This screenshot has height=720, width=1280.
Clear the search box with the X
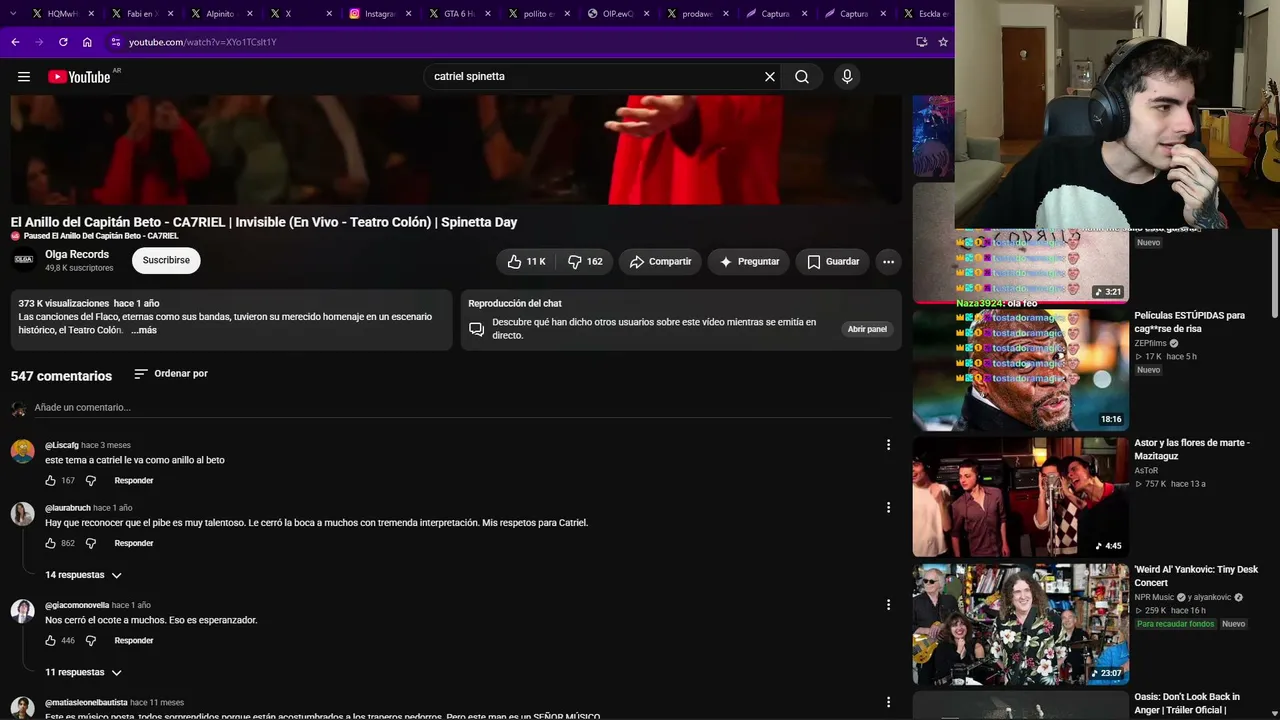point(770,77)
